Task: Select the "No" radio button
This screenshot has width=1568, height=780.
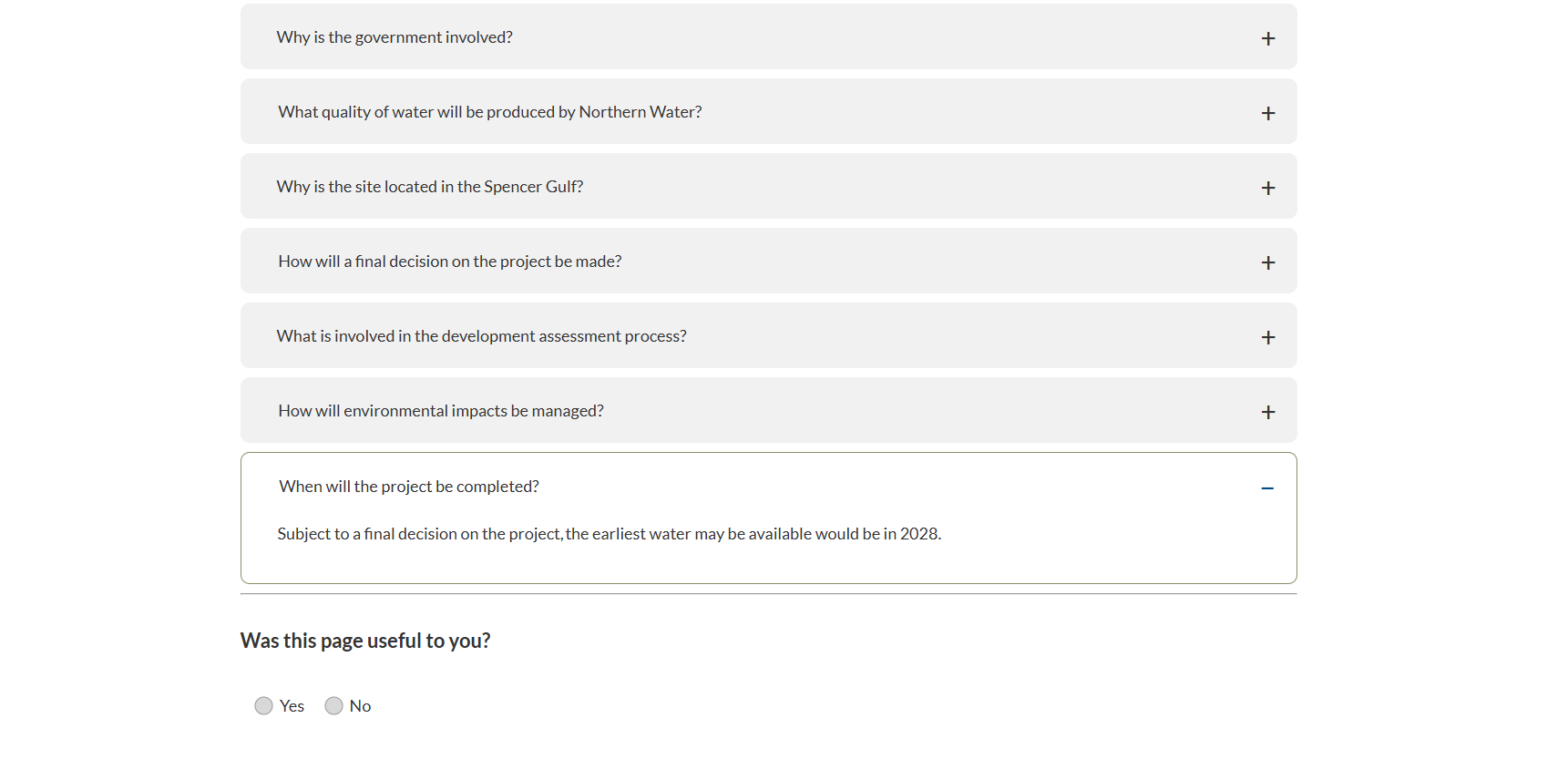Action: pos(333,705)
